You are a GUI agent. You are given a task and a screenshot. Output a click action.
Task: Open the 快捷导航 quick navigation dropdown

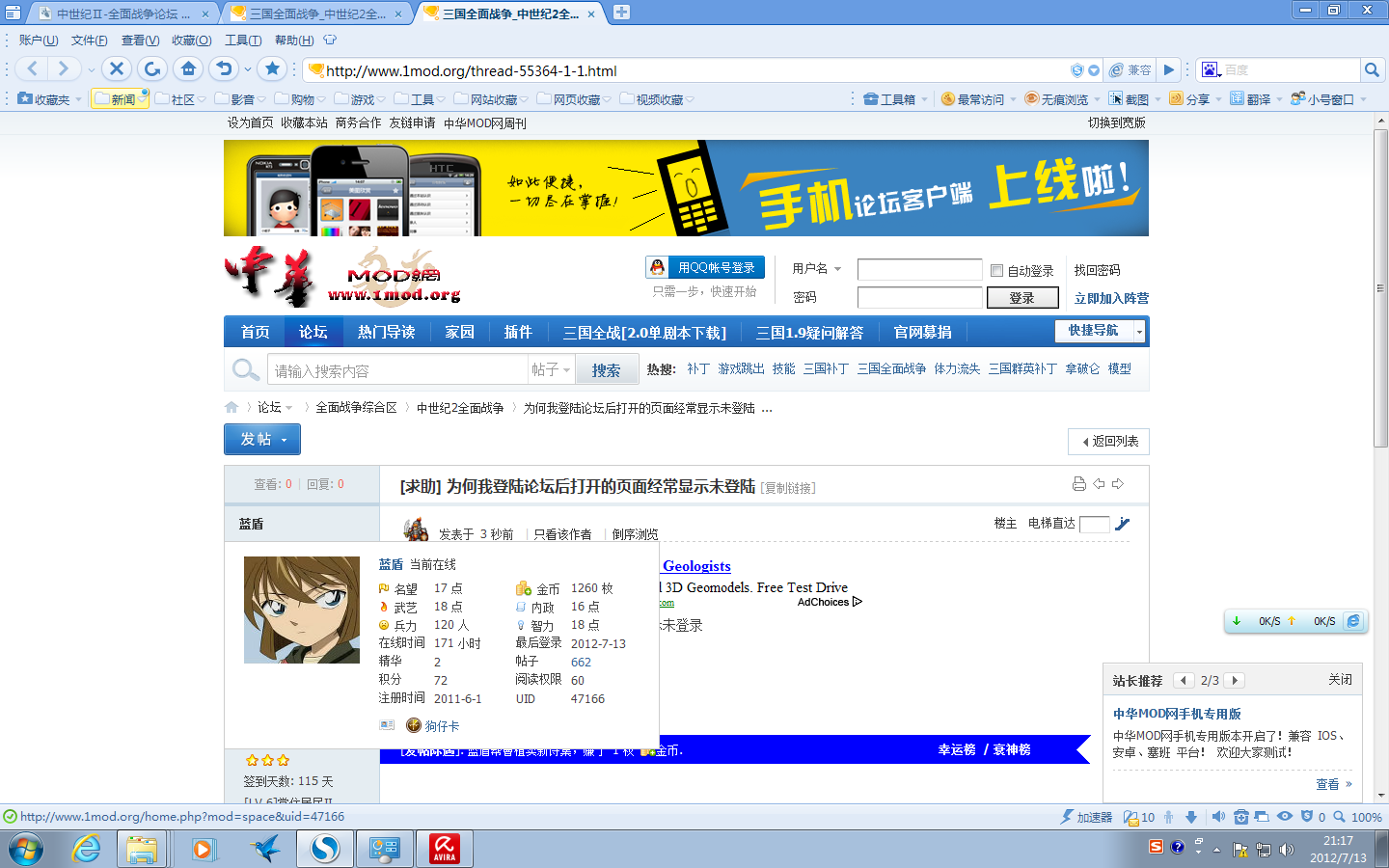point(1093,331)
